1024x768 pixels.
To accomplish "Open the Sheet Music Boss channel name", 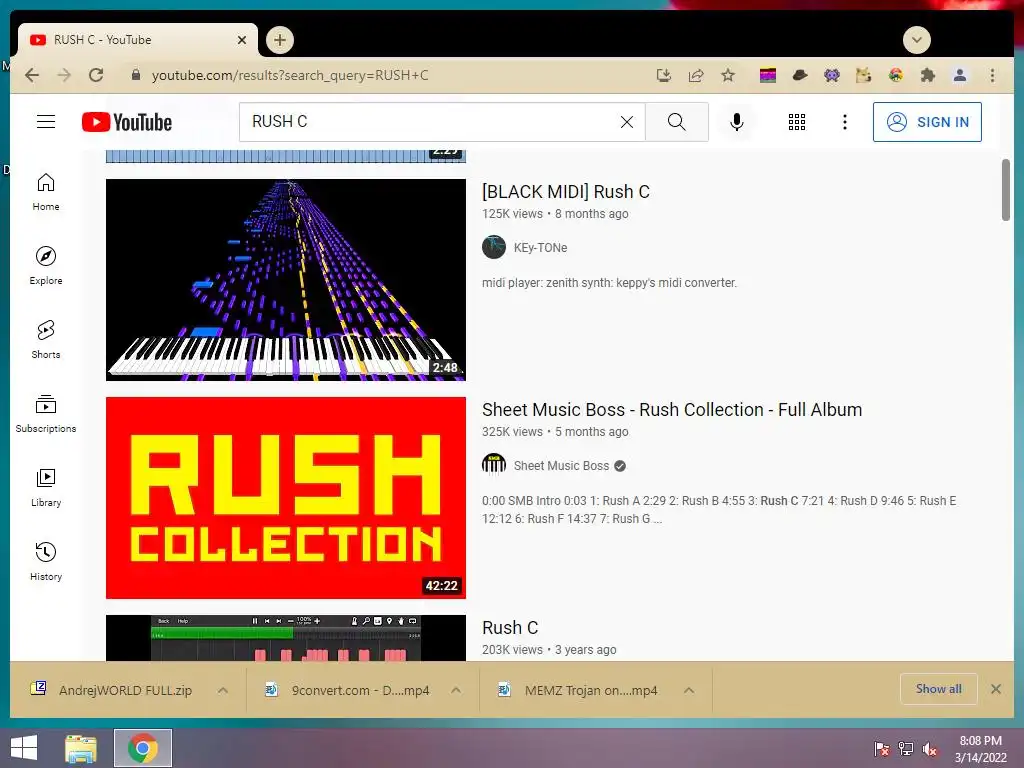I will [561, 466].
